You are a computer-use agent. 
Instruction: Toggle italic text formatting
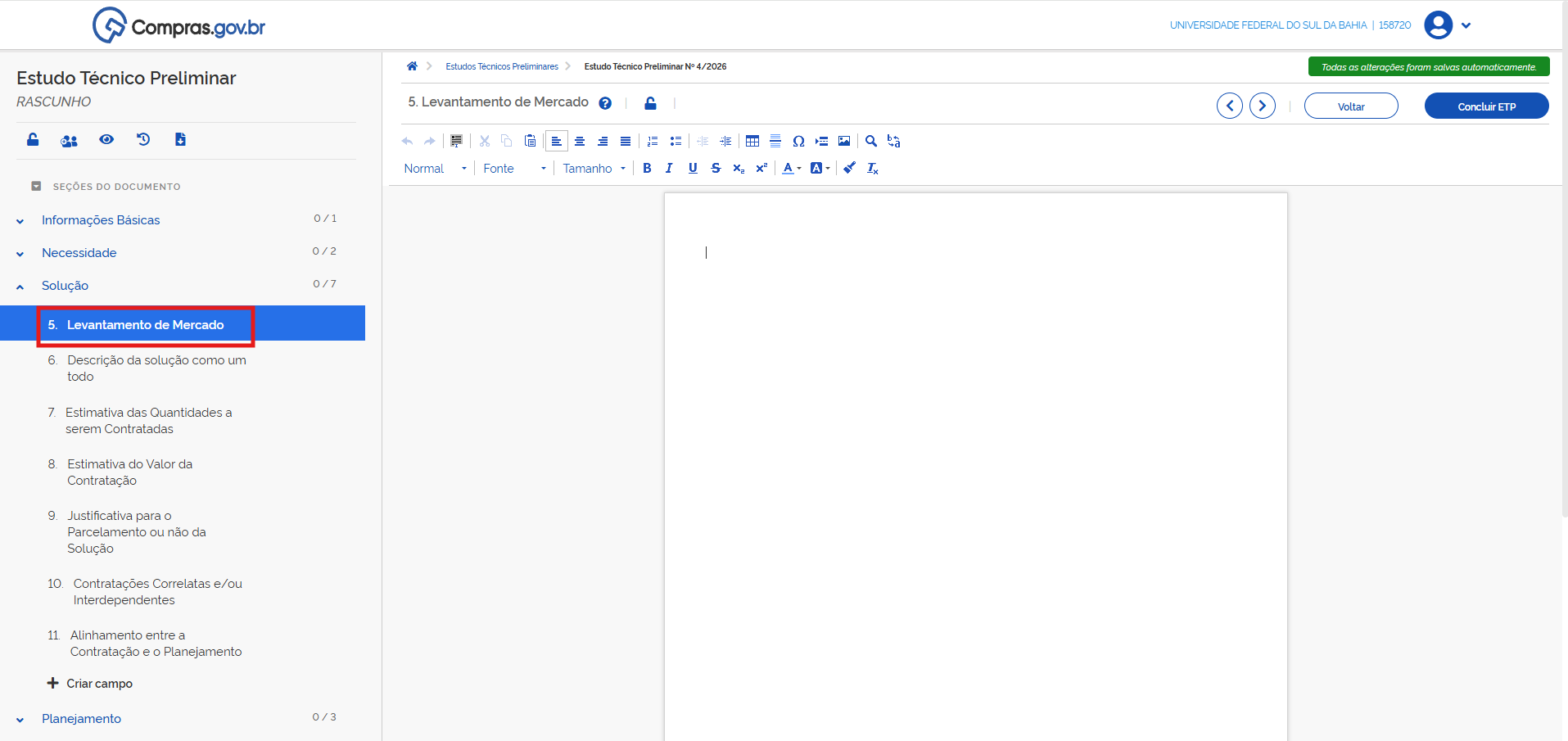tap(669, 169)
